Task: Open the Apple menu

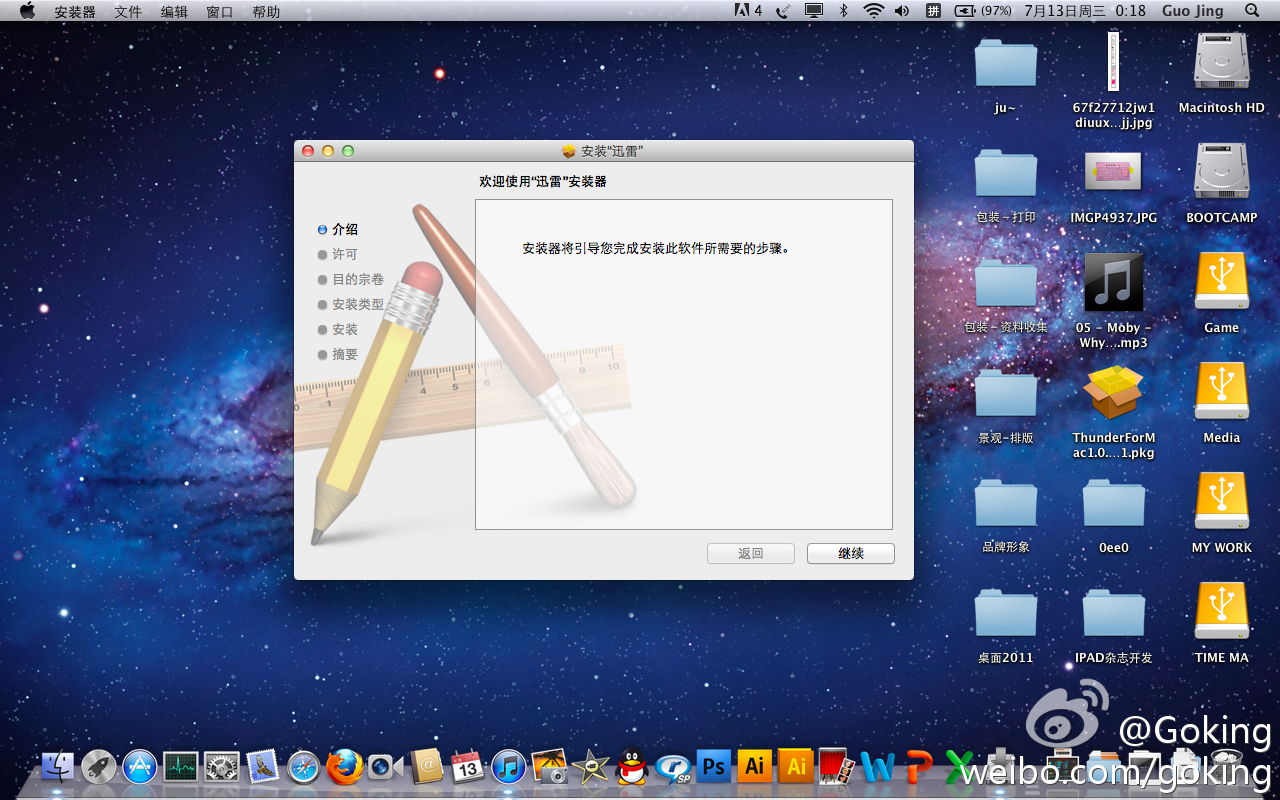Action: [27, 11]
